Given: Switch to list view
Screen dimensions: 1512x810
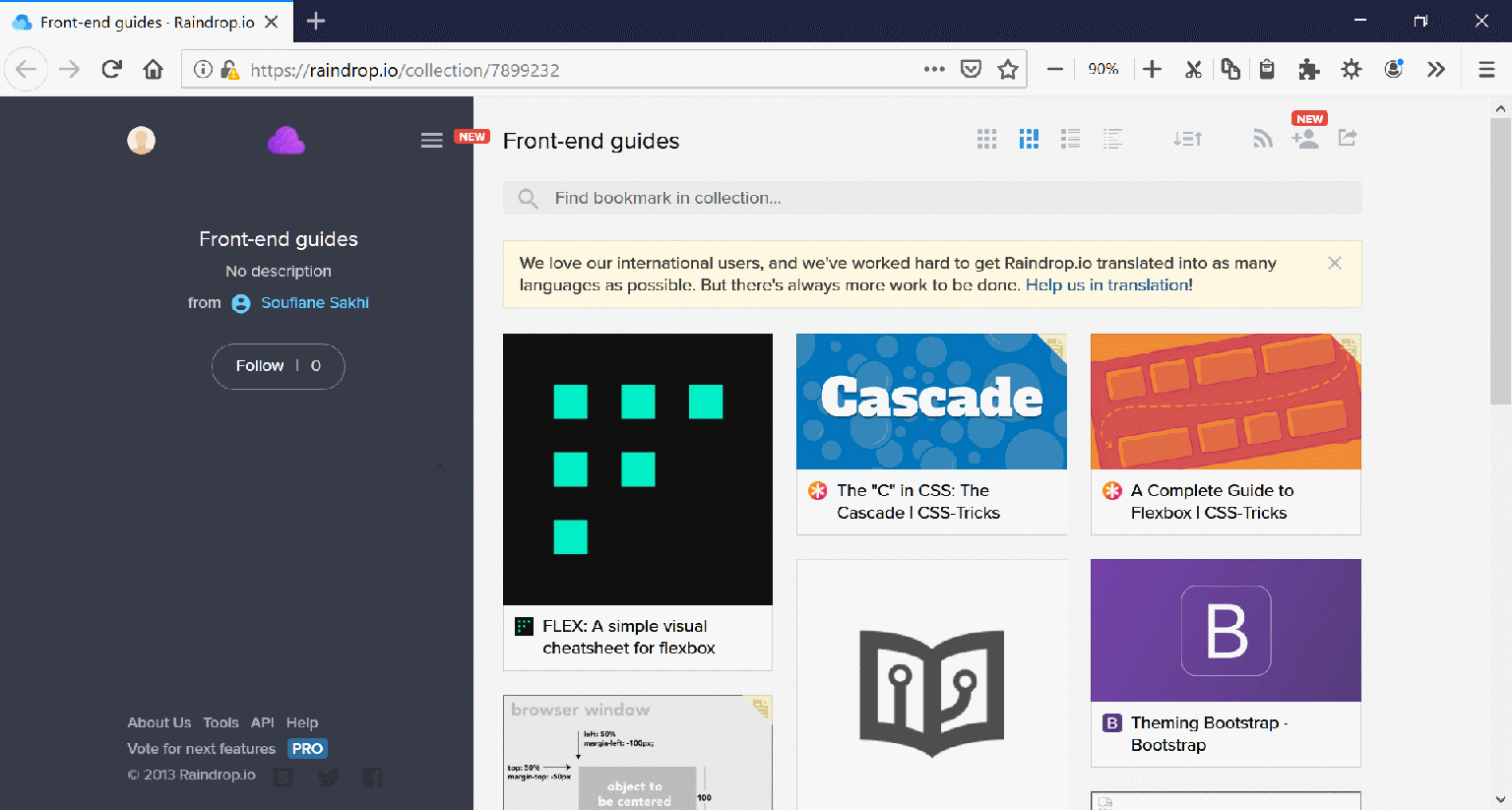Looking at the screenshot, I should [1070, 139].
